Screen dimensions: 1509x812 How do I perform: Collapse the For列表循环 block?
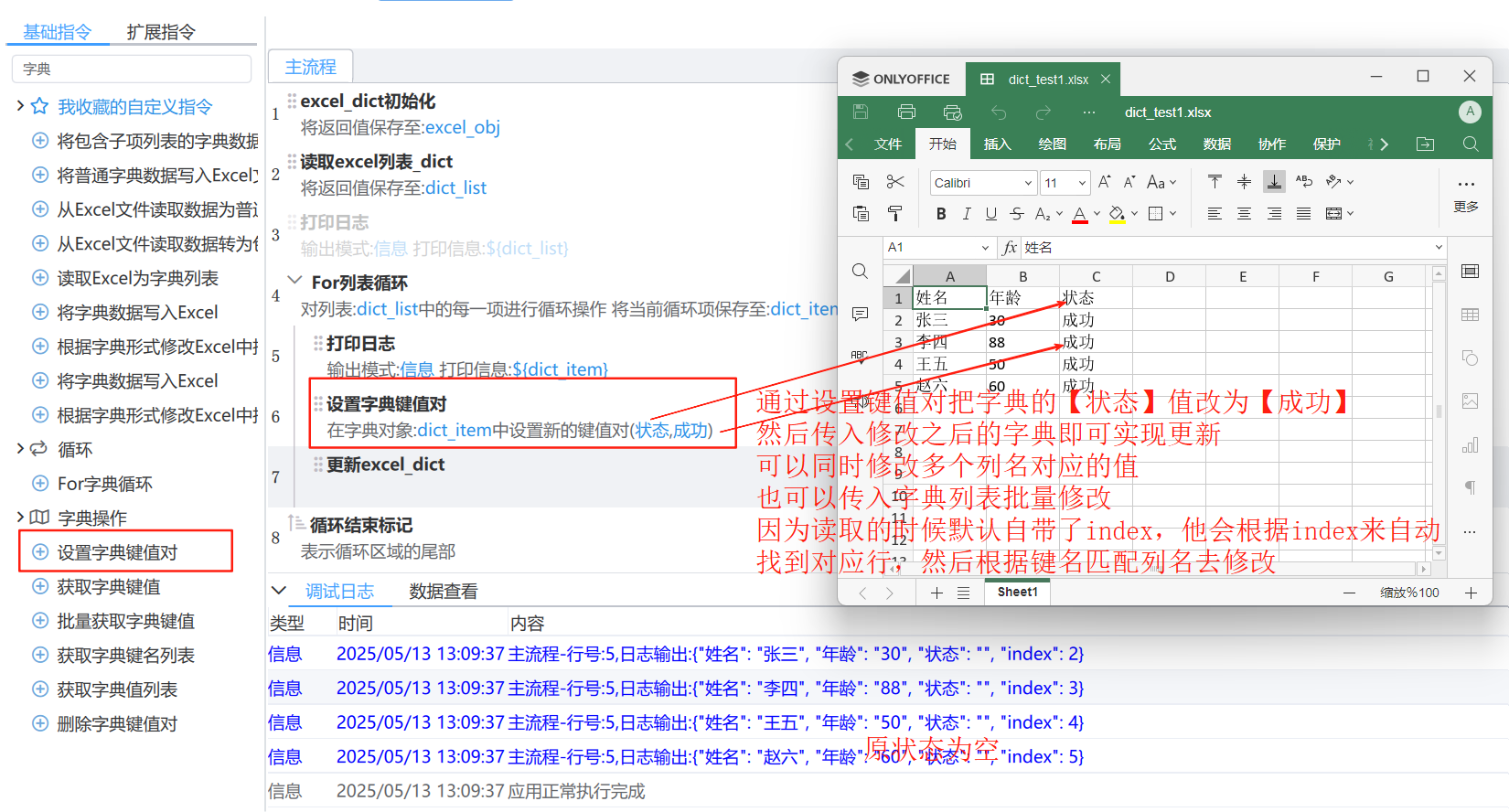click(294, 281)
